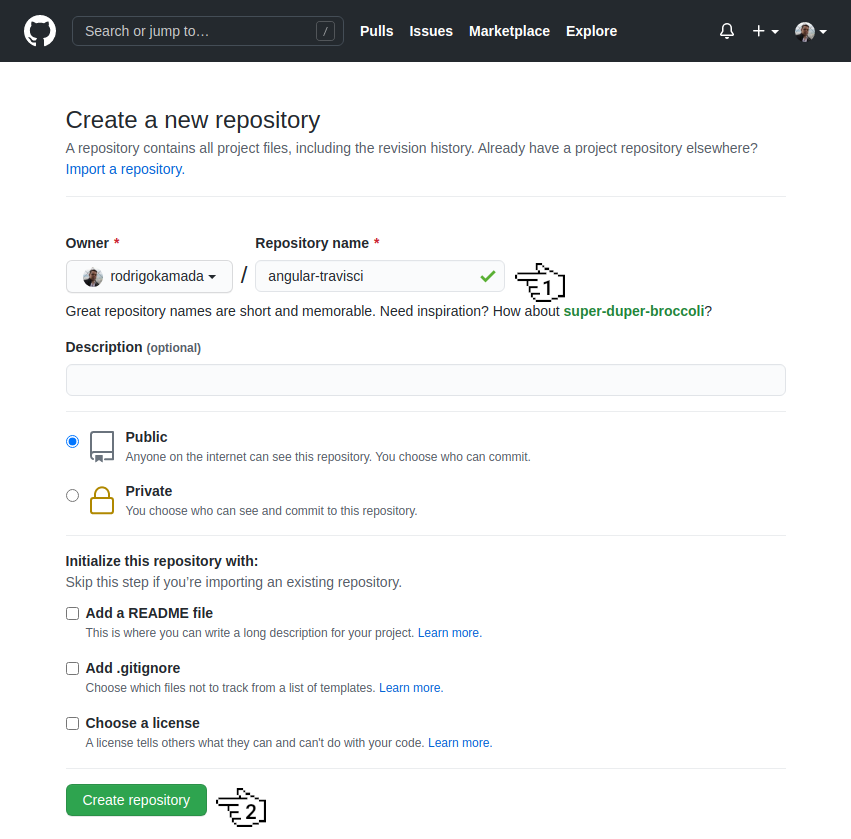The image size is (851, 839).
Task: Expand the user profile avatar menu
Action: coord(810,31)
